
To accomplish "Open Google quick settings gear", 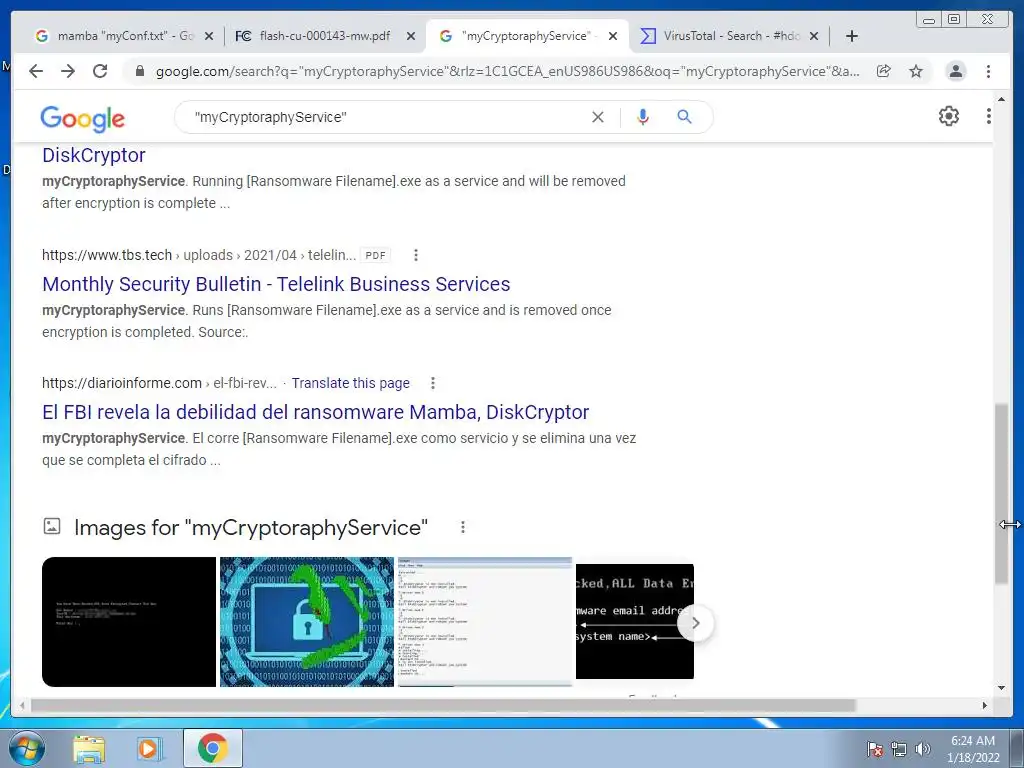I will 949,116.
